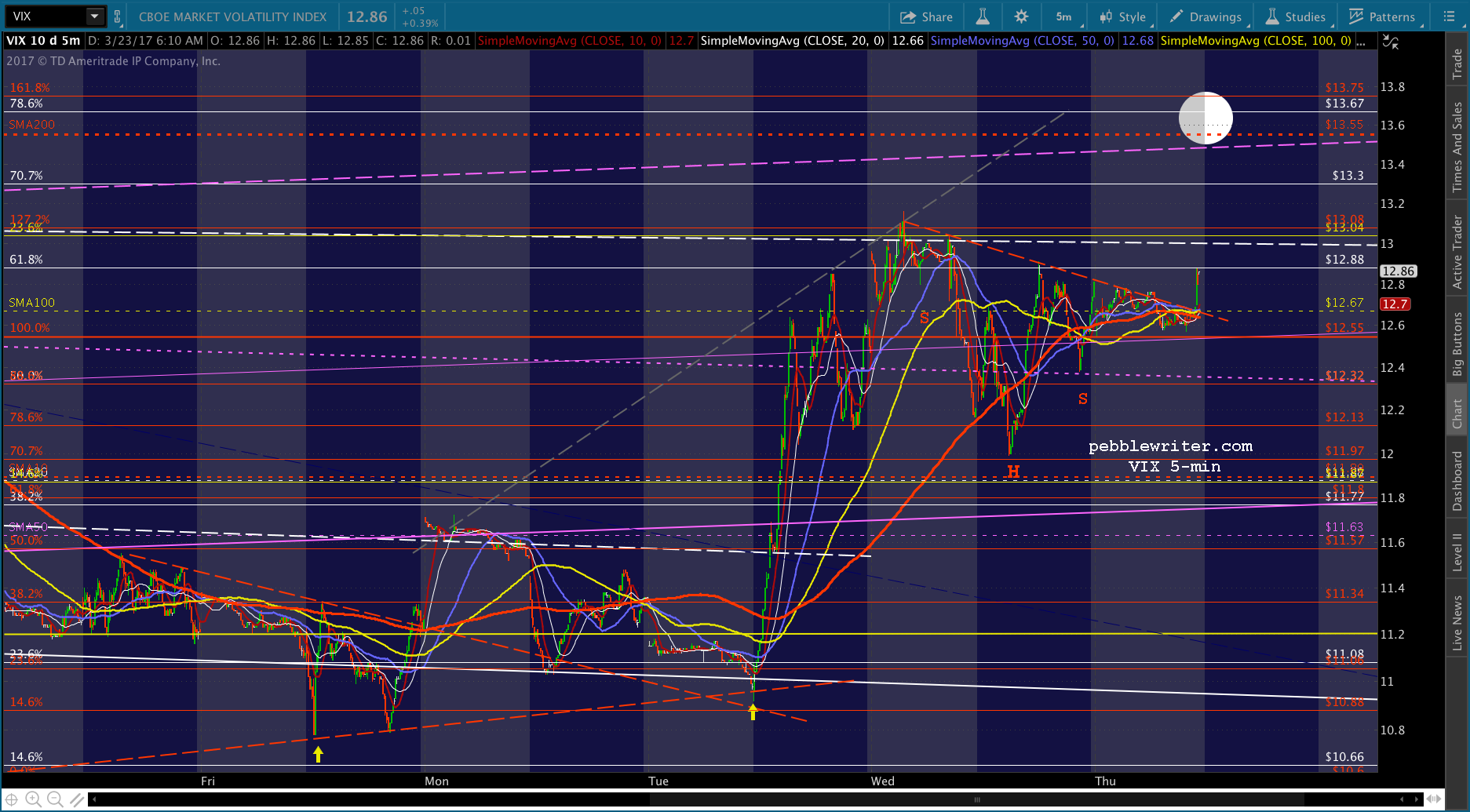Zoom in using the magnifier plus icon

(x=33, y=799)
